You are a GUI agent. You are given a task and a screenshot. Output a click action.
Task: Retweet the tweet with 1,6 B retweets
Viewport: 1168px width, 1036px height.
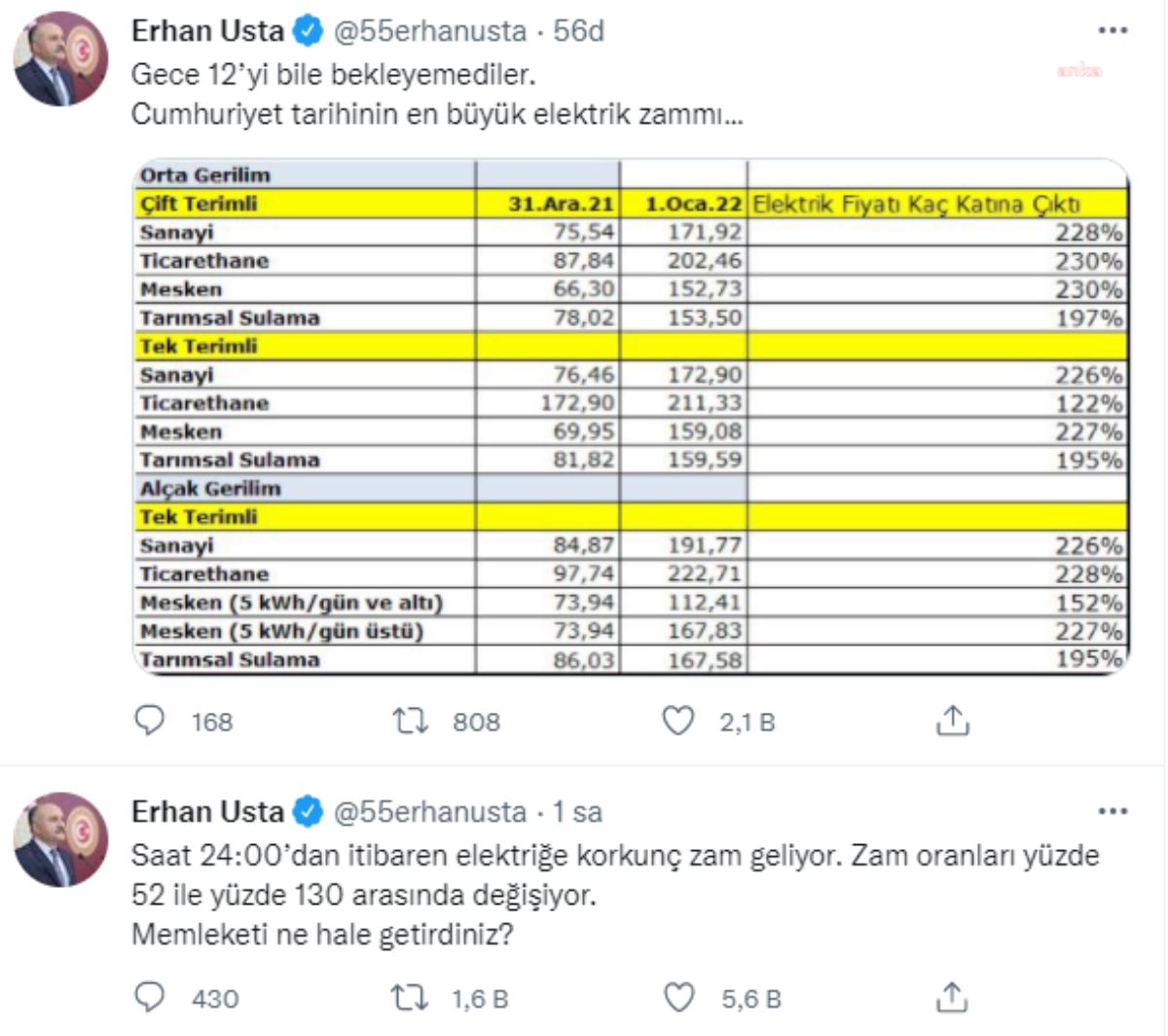[x=410, y=998]
